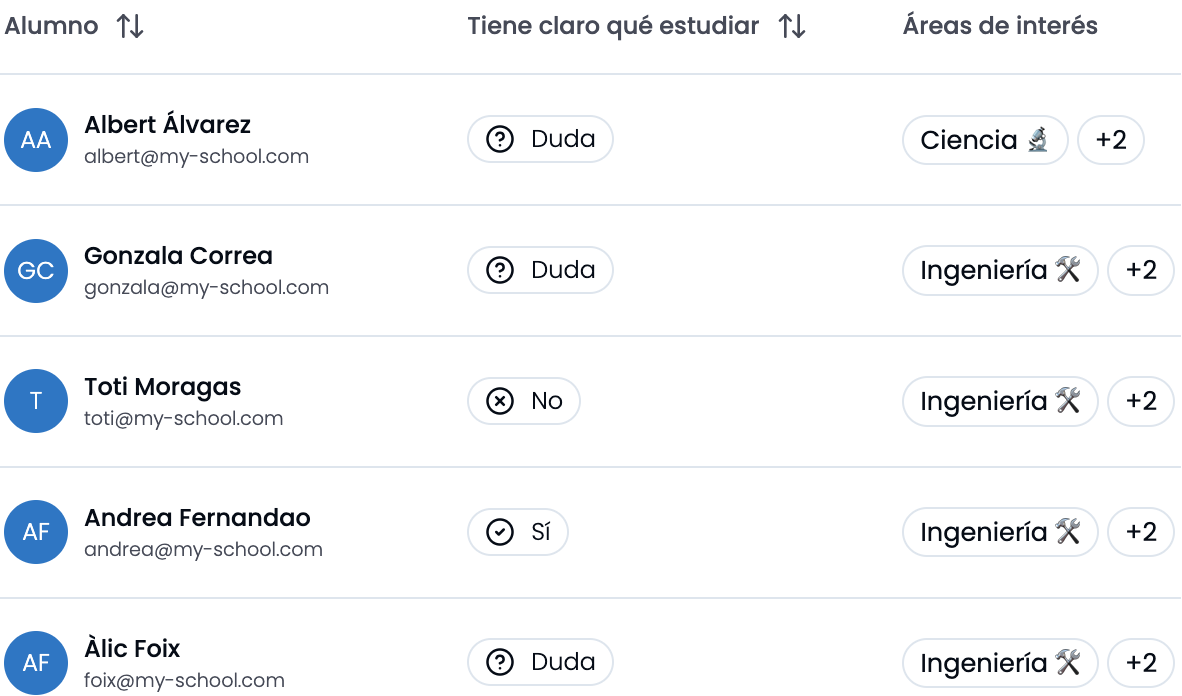Open Albert Álvarez student name
This screenshot has width=1182, height=696.
tap(167, 124)
